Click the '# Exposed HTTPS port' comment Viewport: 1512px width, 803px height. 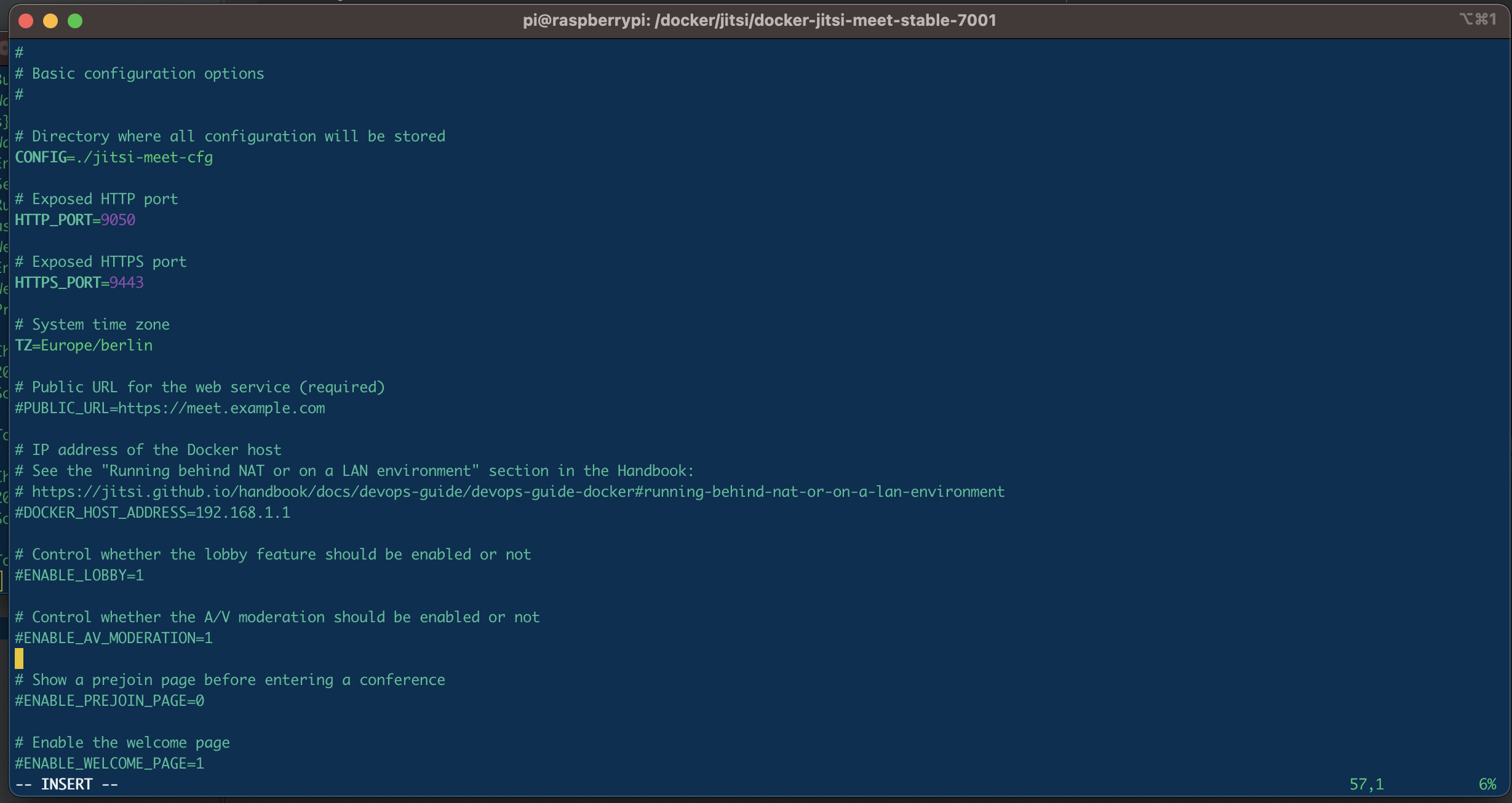(x=101, y=262)
